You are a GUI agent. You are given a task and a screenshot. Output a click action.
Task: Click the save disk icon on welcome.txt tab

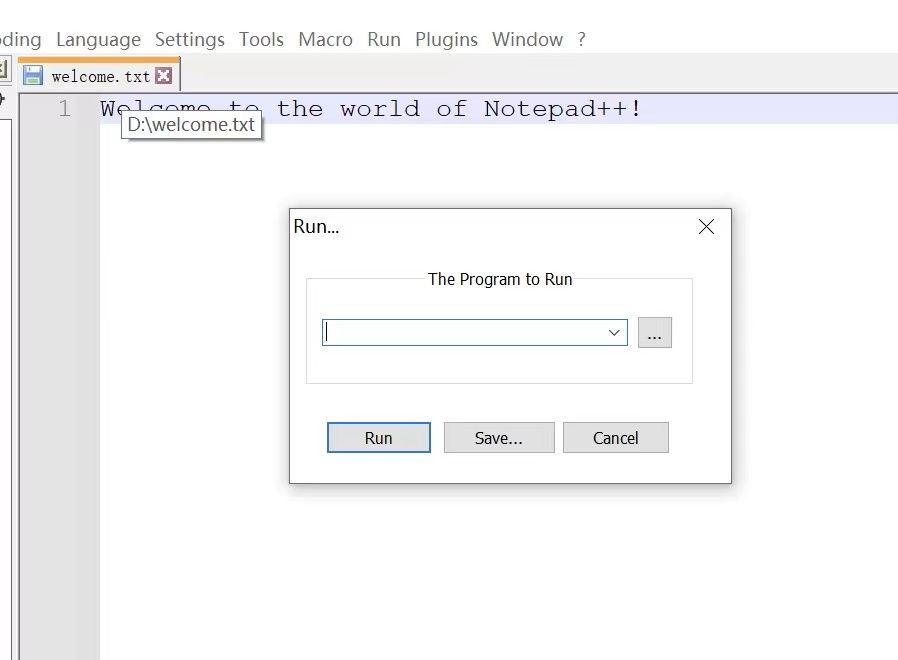33,76
